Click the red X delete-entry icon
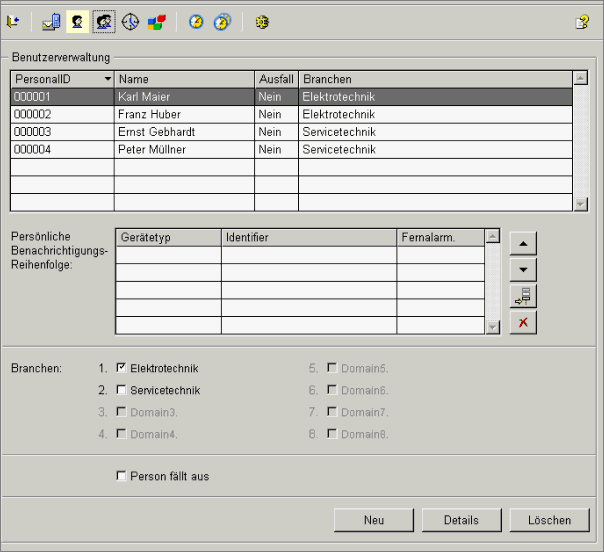 tap(522, 322)
